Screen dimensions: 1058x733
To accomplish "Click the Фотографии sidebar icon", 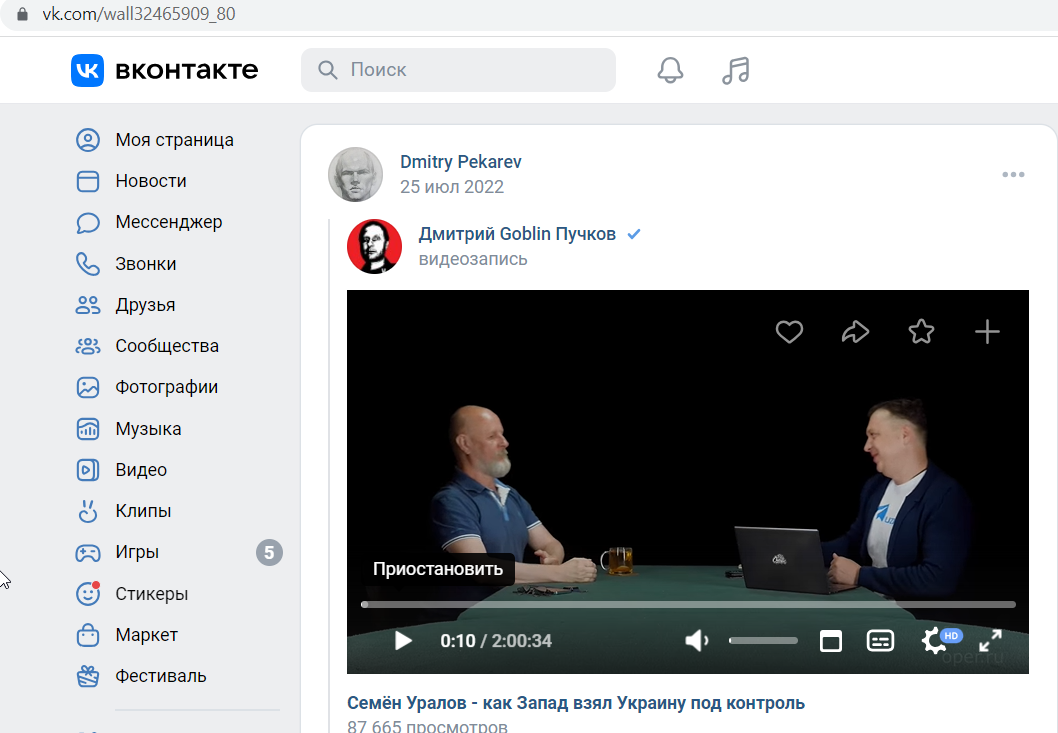I will (x=88, y=387).
